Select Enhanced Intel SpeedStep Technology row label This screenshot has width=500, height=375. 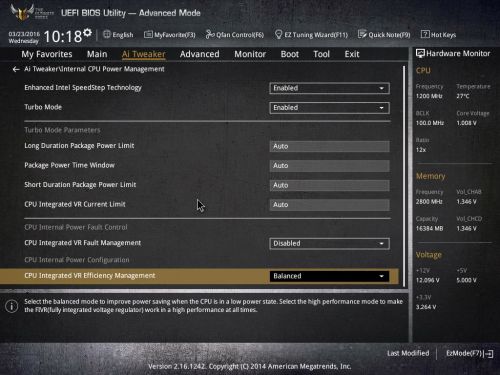coord(83,88)
